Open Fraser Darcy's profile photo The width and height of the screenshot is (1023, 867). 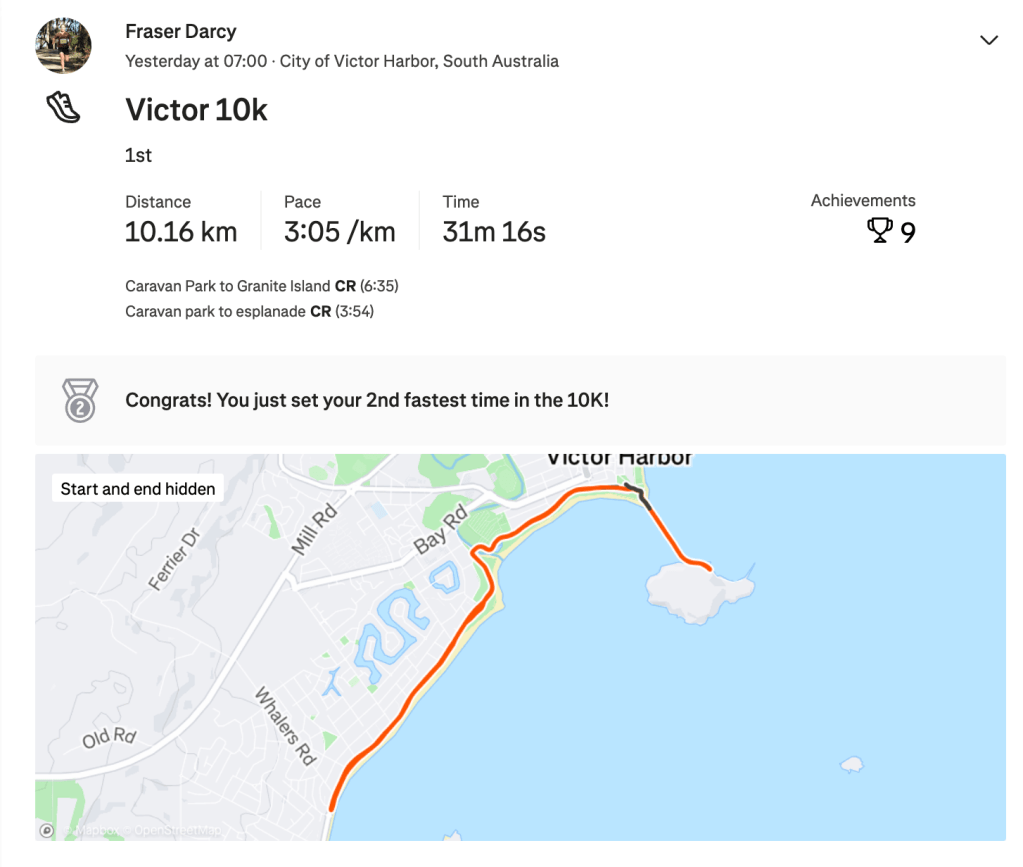(64, 46)
